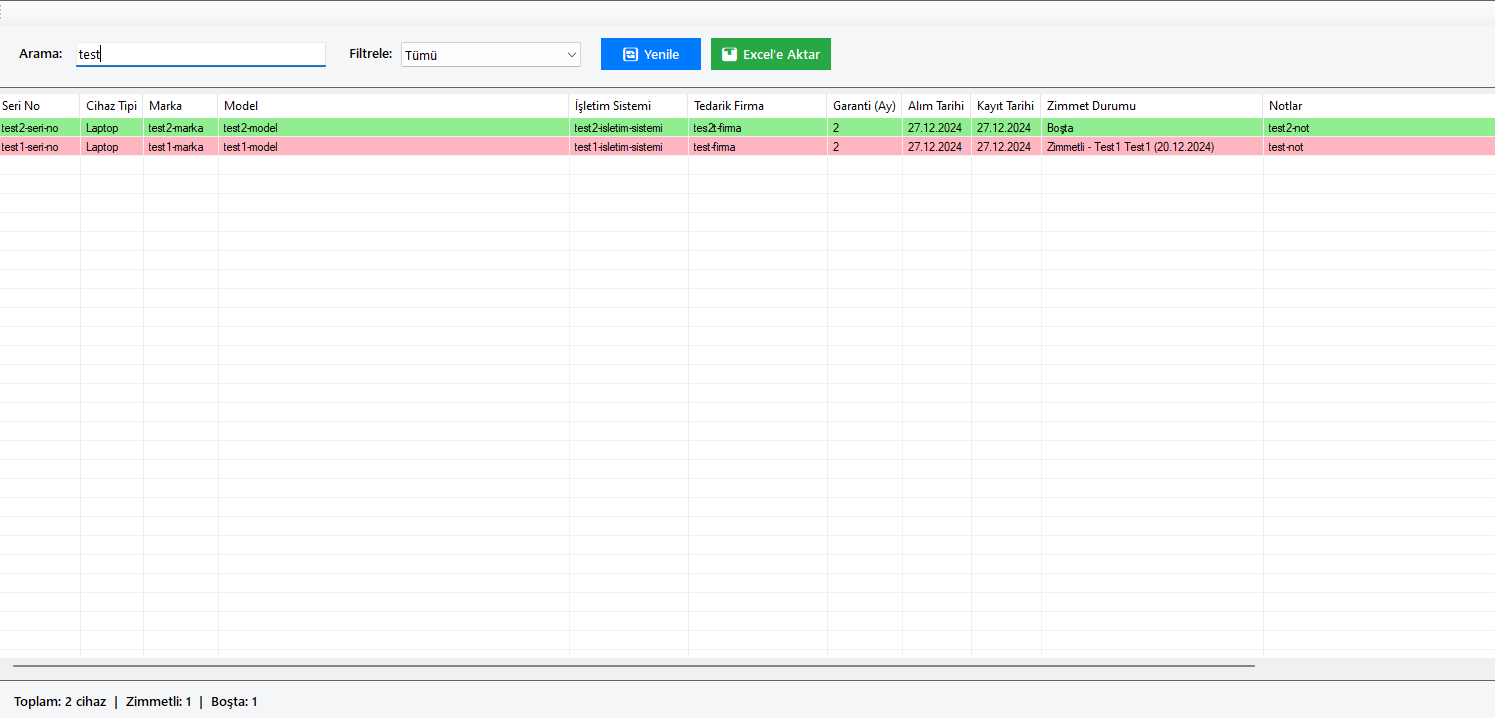Click the test2-not notes cell
Viewport: 1495px width, 718px height.
pos(1379,128)
